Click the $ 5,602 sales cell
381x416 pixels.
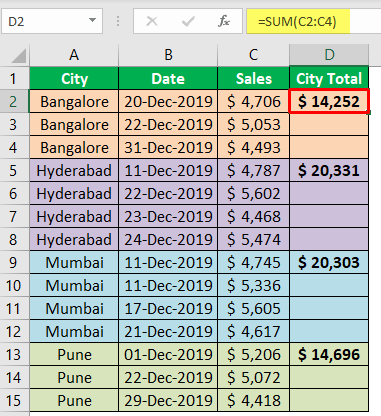[253, 194]
